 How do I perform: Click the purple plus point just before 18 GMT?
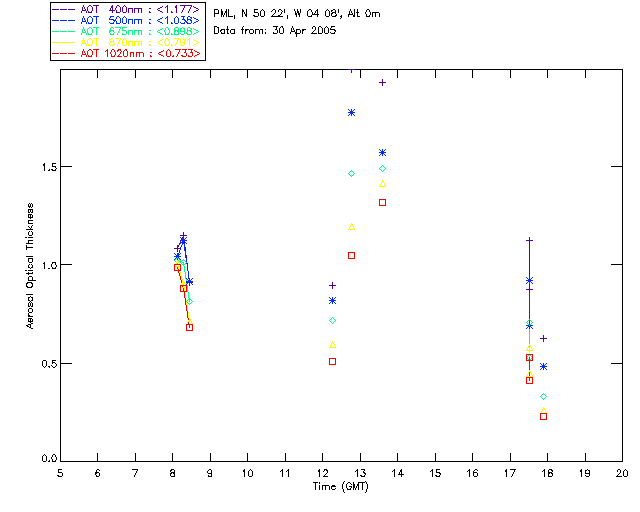[543, 338]
